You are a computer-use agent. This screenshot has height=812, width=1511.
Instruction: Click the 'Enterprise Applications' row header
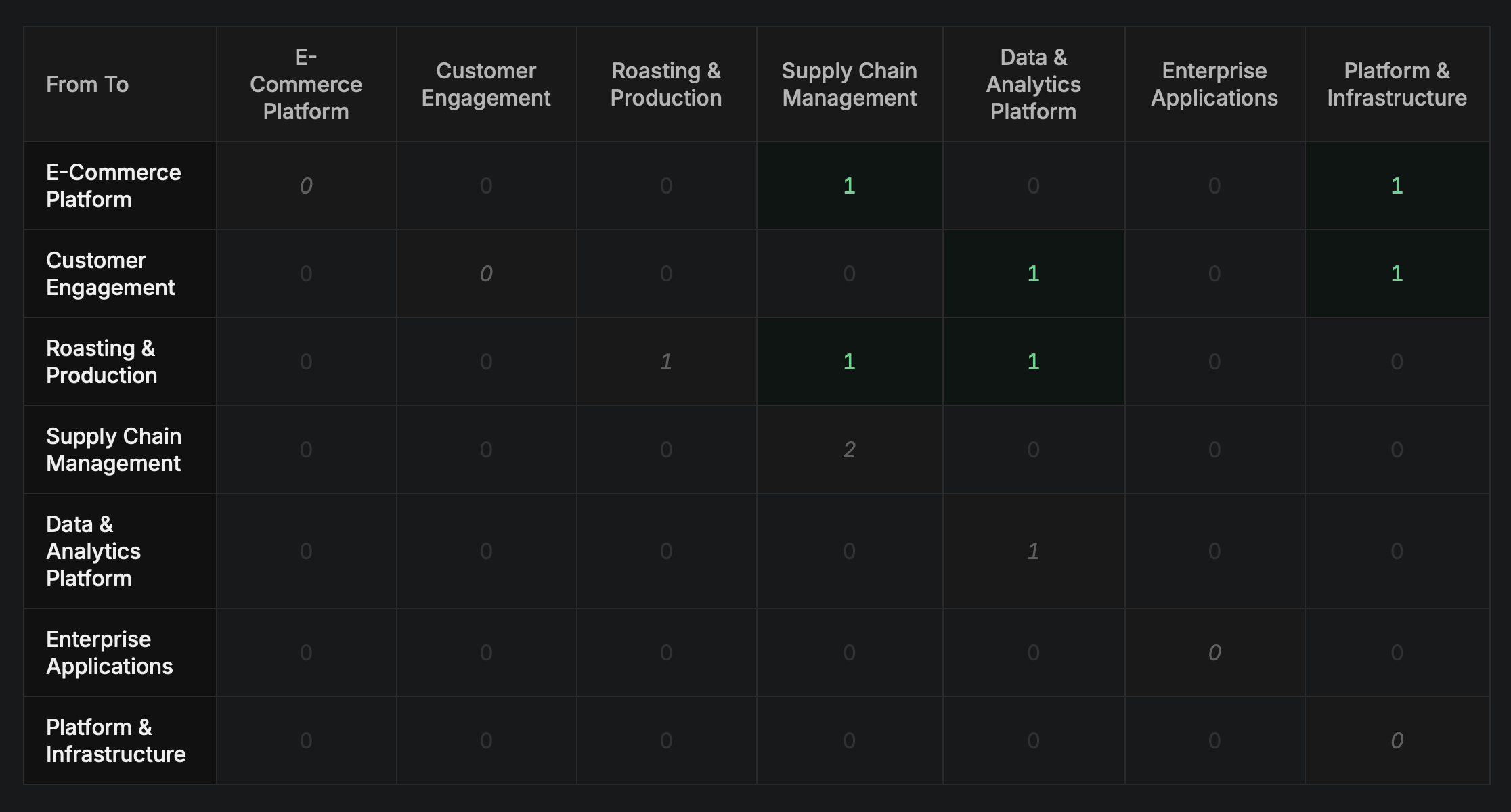point(110,652)
